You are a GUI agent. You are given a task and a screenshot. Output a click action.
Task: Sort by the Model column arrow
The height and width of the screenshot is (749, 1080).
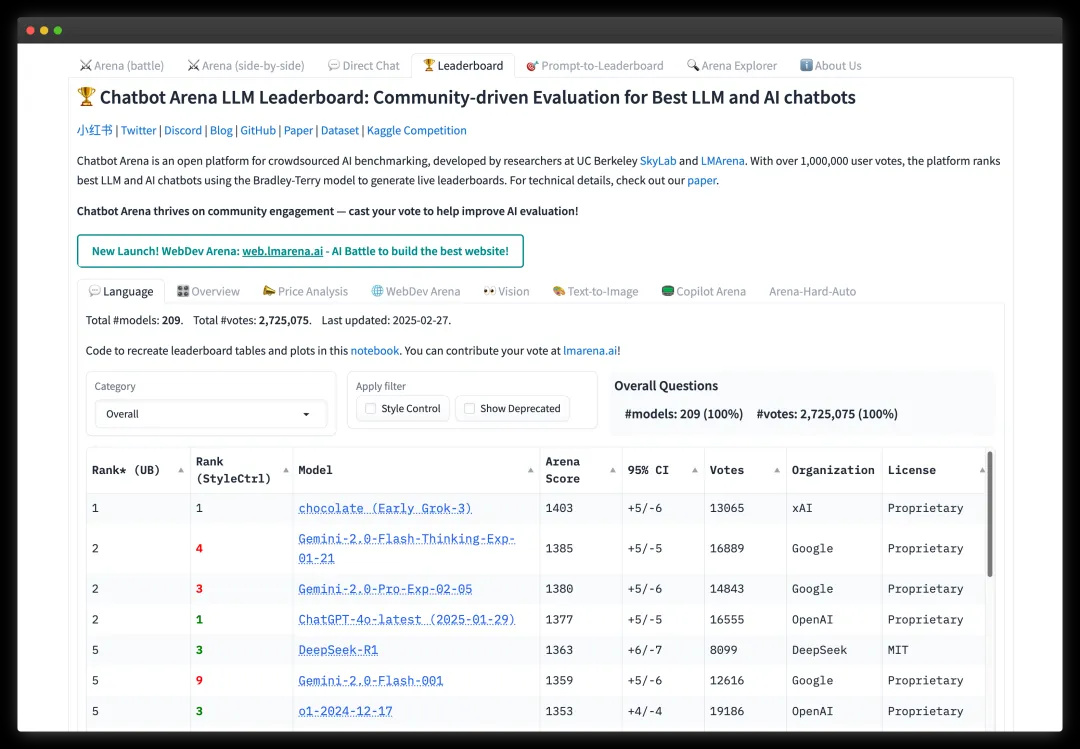tap(530, 470)
